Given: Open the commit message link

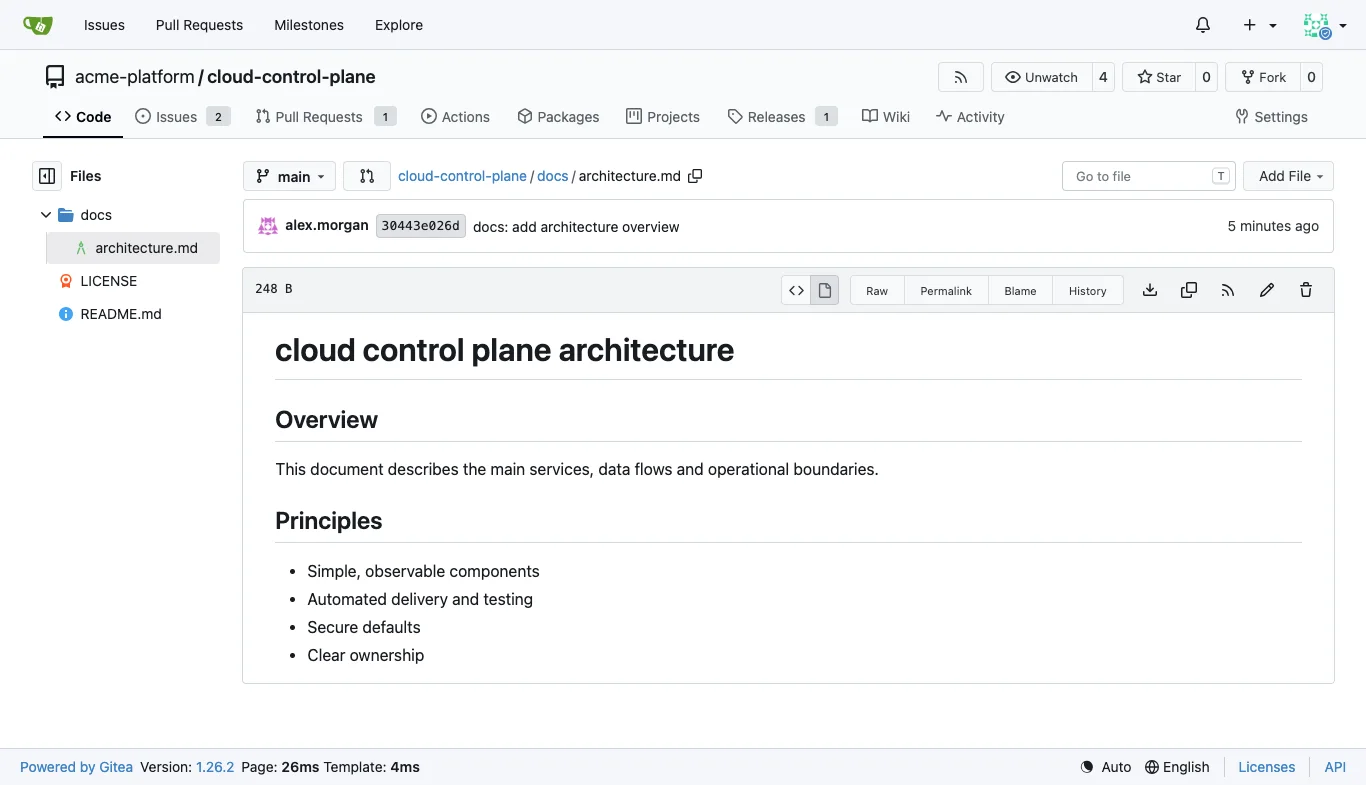Looking at the screenshot, I should pyautogui.click(x=576, y=227).
